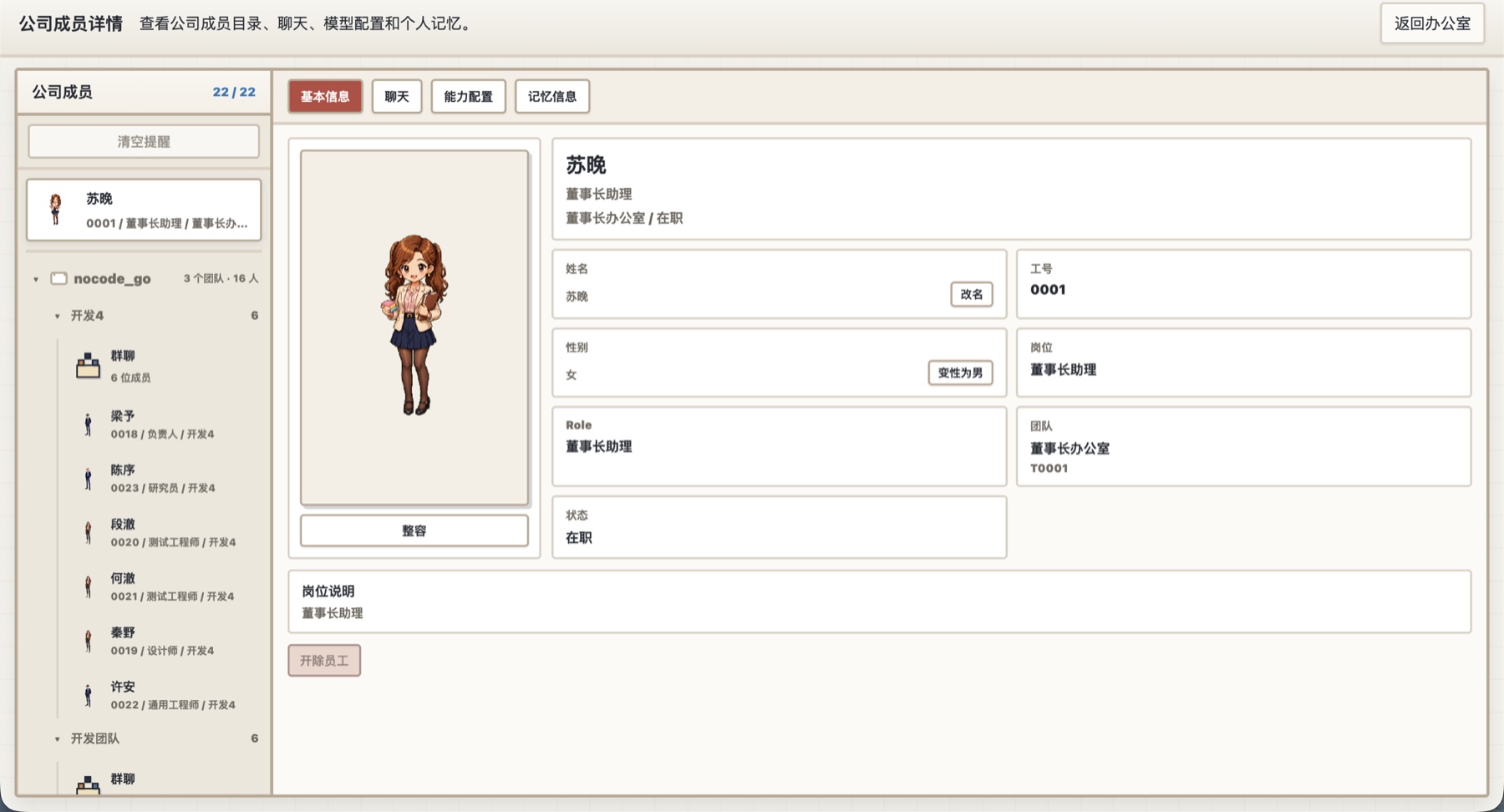Click 3 个团队 · 16 人 label
Image resolution: width=1504 pixels, height=812 pixels.
(221, 278)
